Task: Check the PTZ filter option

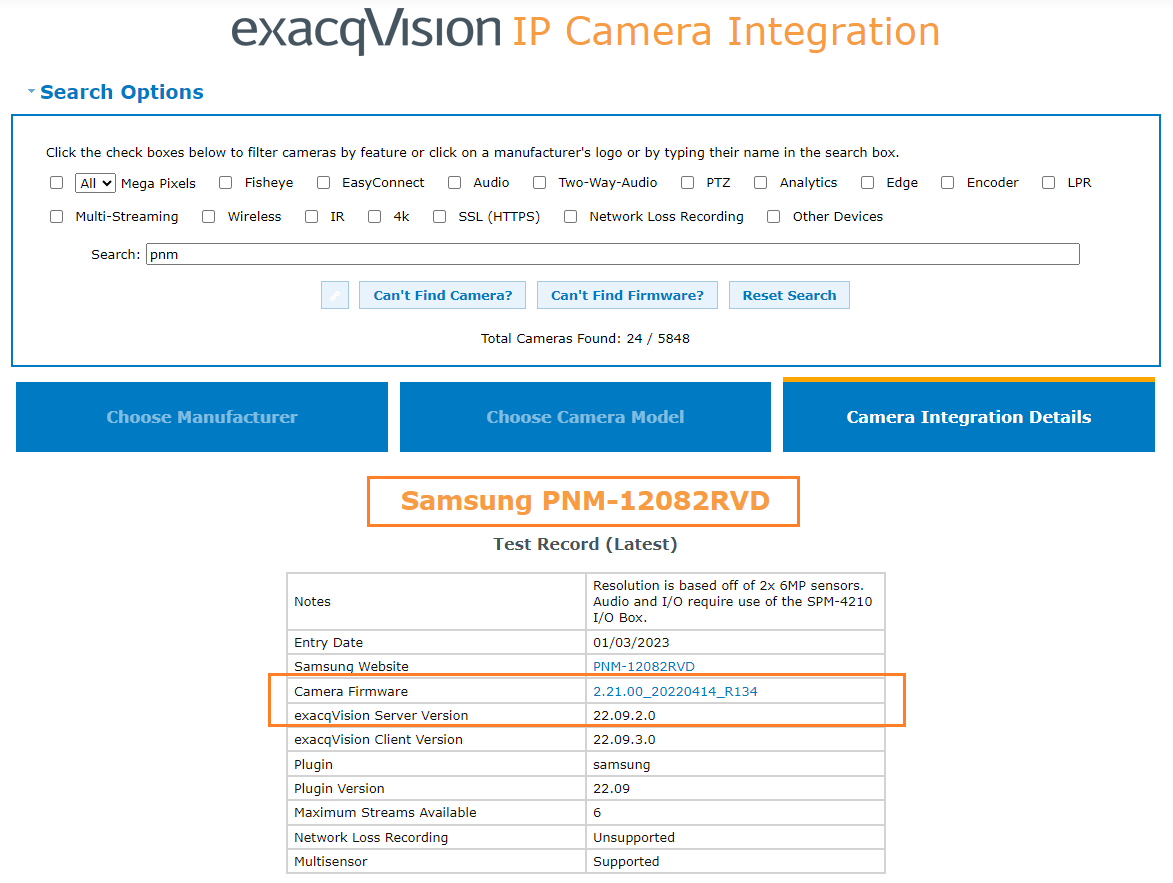Action: coord(687,183)
